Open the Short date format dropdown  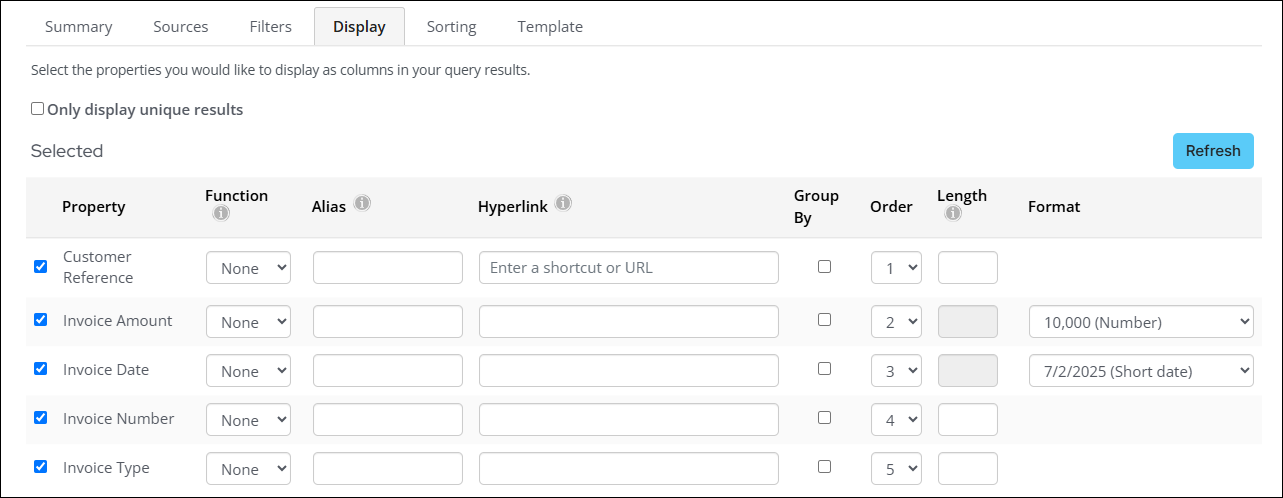tap(1141, 371)
